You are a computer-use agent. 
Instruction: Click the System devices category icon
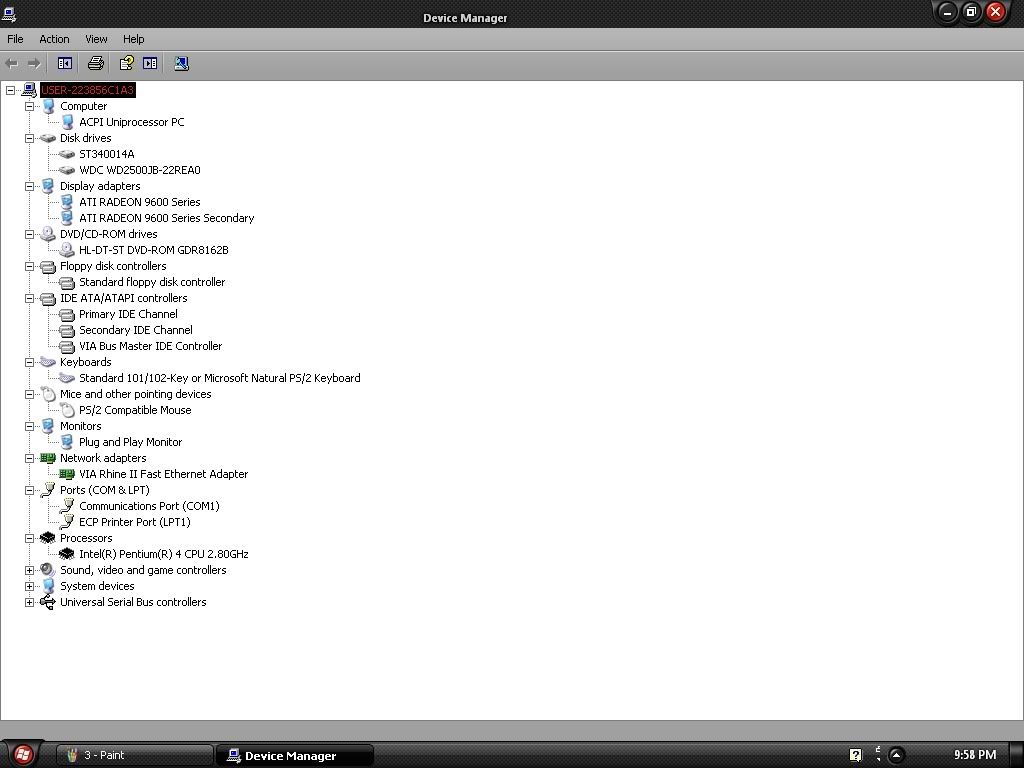[48, 586]
